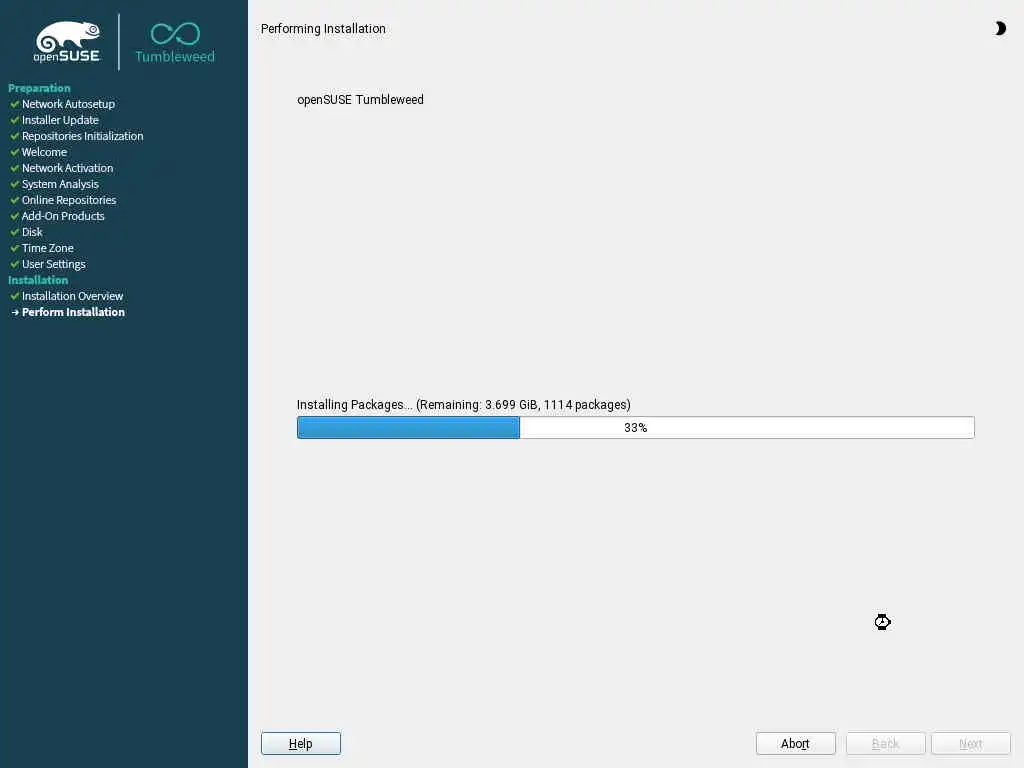This screenshot has height=768, width=1024.
Task: Select Repositories Initialization step
Action: tap(82, 136)
